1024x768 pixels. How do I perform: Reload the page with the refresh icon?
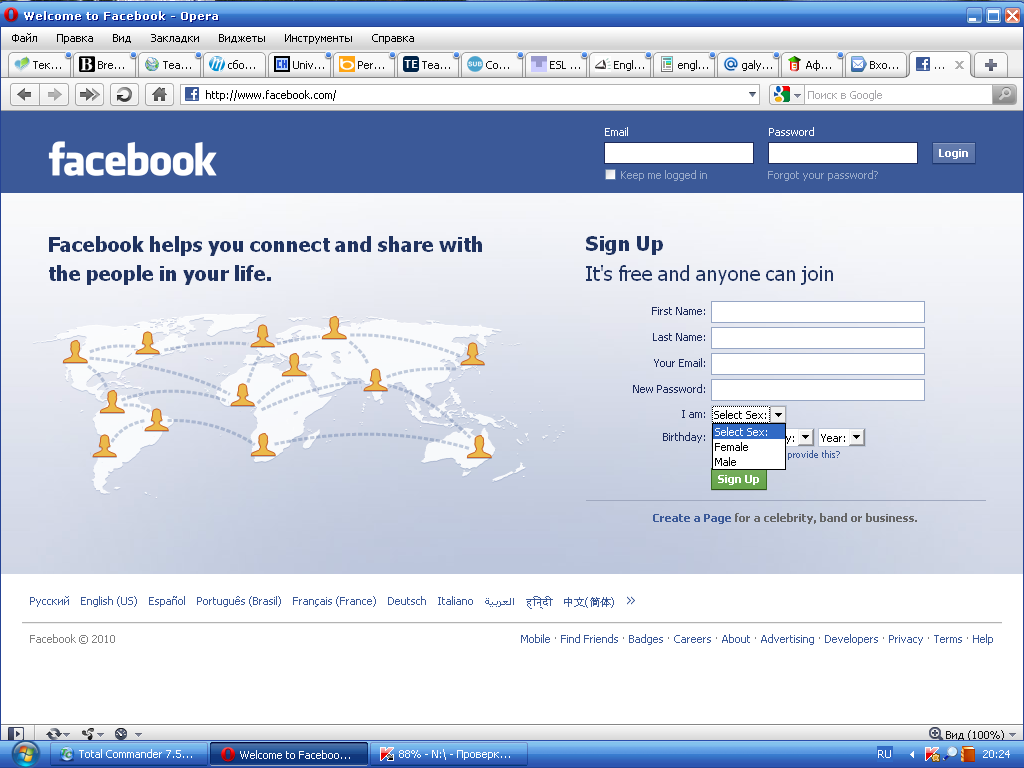pyautogui.click(x=123, y=95)
